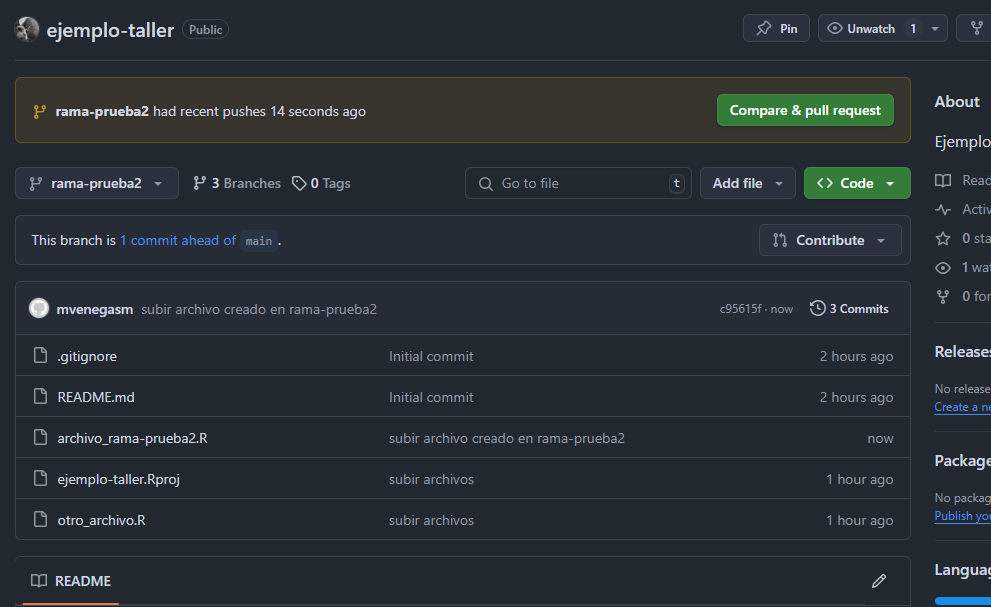This screenshot has height=607, width=991.
Task: Open the green Code dropdown
Action: point(857,183)
